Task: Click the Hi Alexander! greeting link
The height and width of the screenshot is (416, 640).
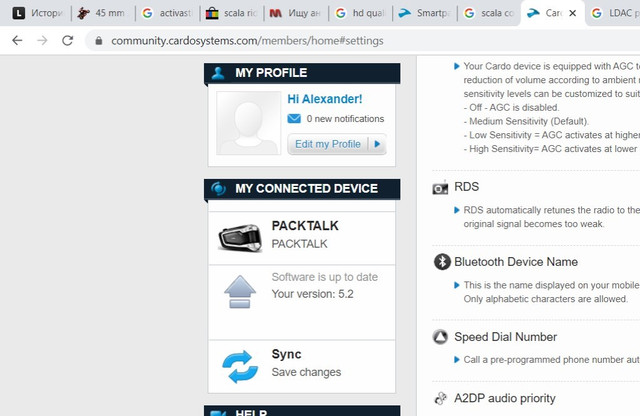Action: [324, 99]
